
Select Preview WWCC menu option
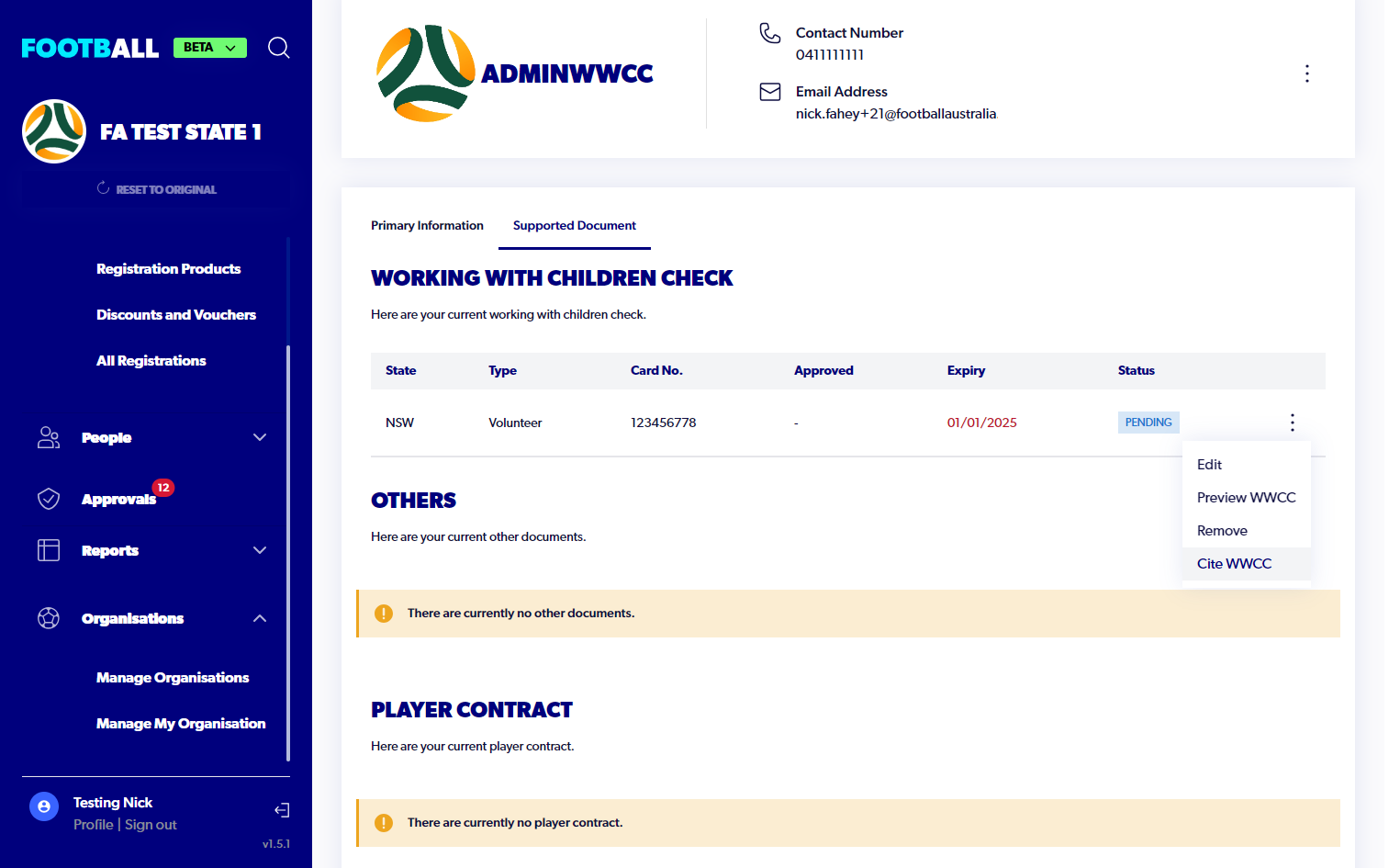[1247, 498]
